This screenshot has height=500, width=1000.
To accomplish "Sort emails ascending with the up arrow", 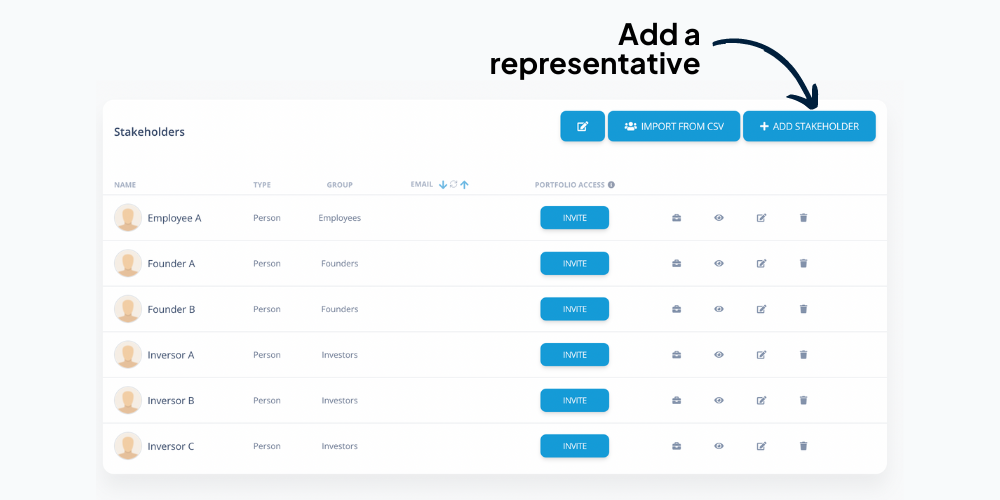I will tap(464, 184).
